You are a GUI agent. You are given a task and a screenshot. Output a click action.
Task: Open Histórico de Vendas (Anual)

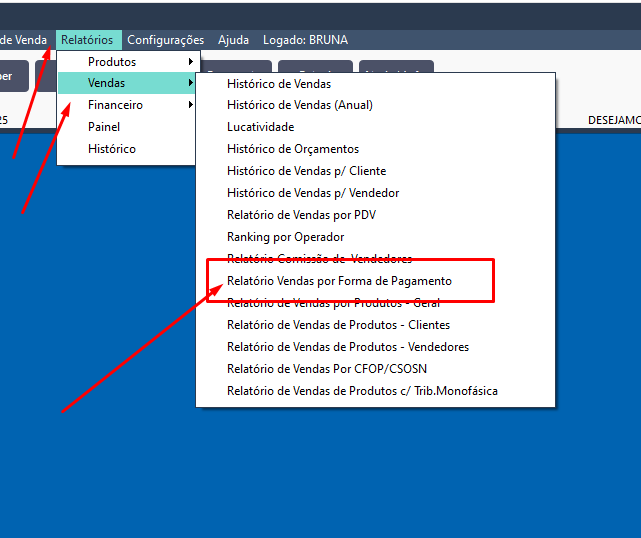[x=375, y=105]
